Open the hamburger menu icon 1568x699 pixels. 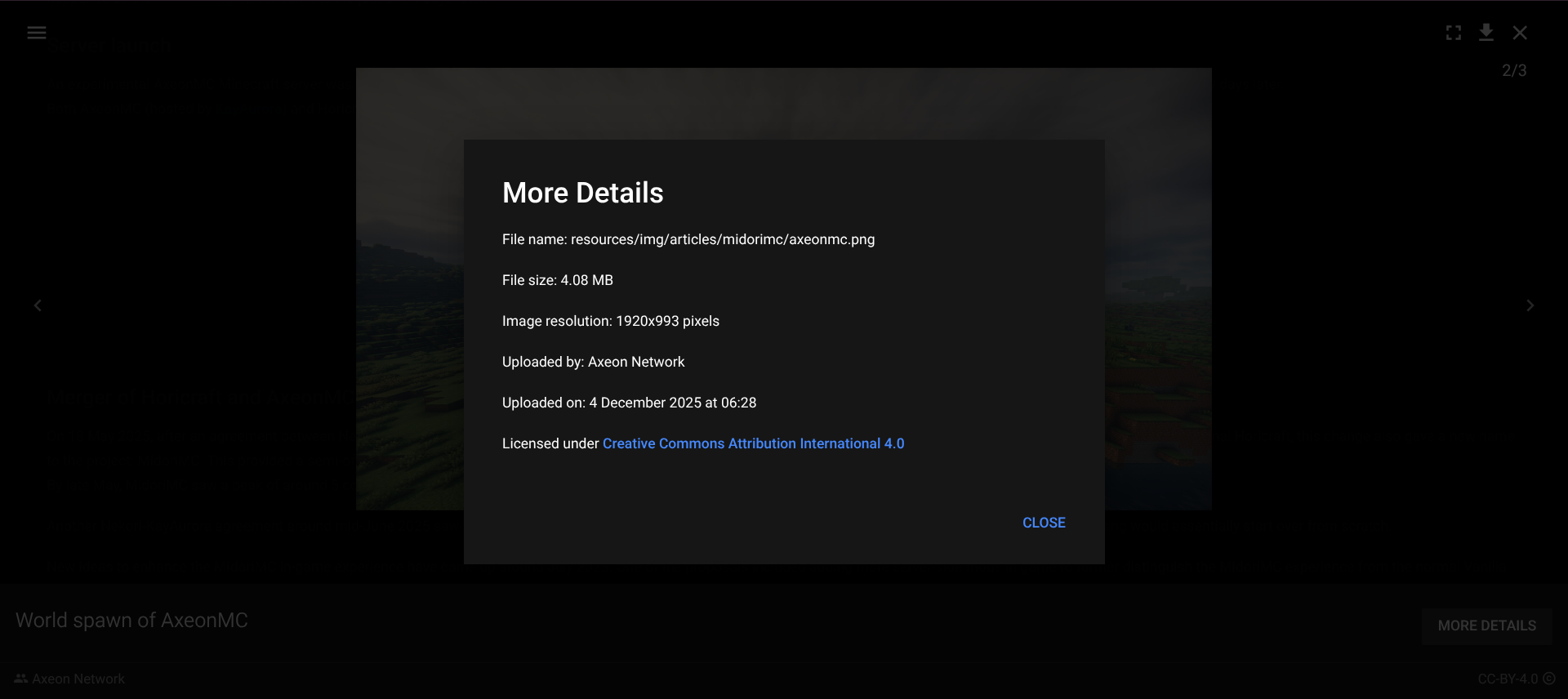37,33
